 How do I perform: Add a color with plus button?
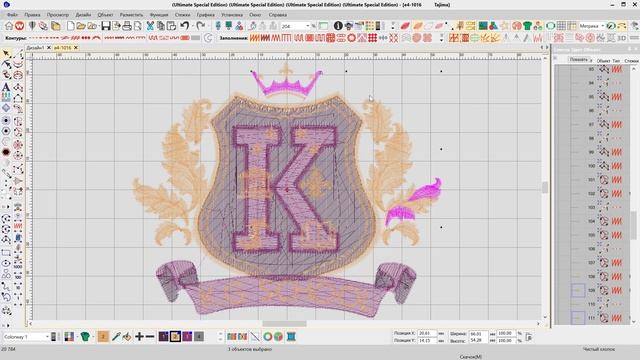139,337
